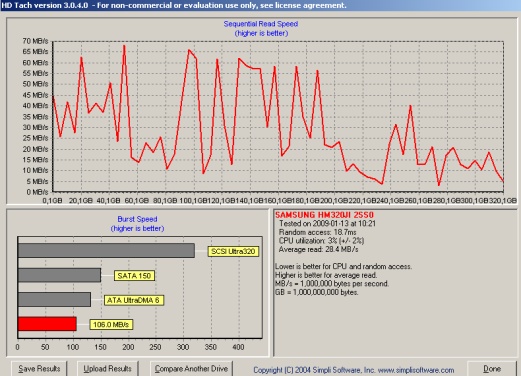Click the Save Results button
Image resolution: width=521 pixels, height=376 pixels.
click(x=39, y=368)
